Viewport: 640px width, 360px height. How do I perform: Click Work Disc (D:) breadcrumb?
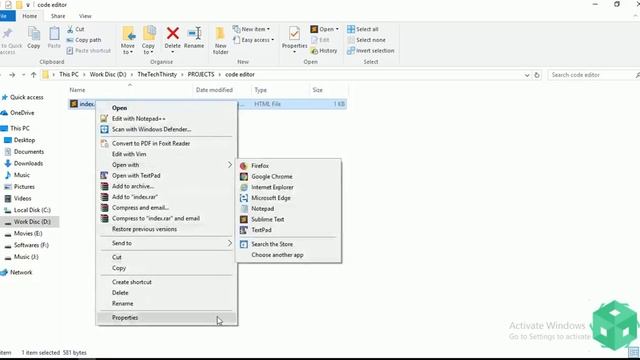tap(108, 75)
